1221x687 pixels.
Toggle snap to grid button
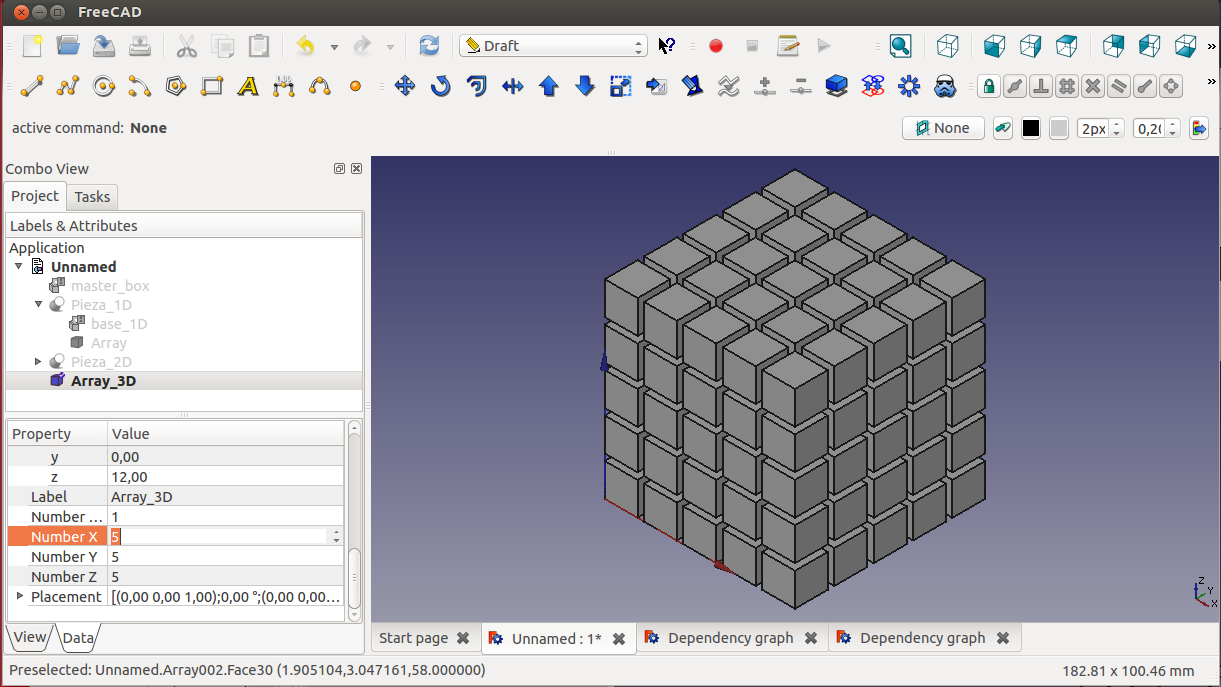(1067, 87)
